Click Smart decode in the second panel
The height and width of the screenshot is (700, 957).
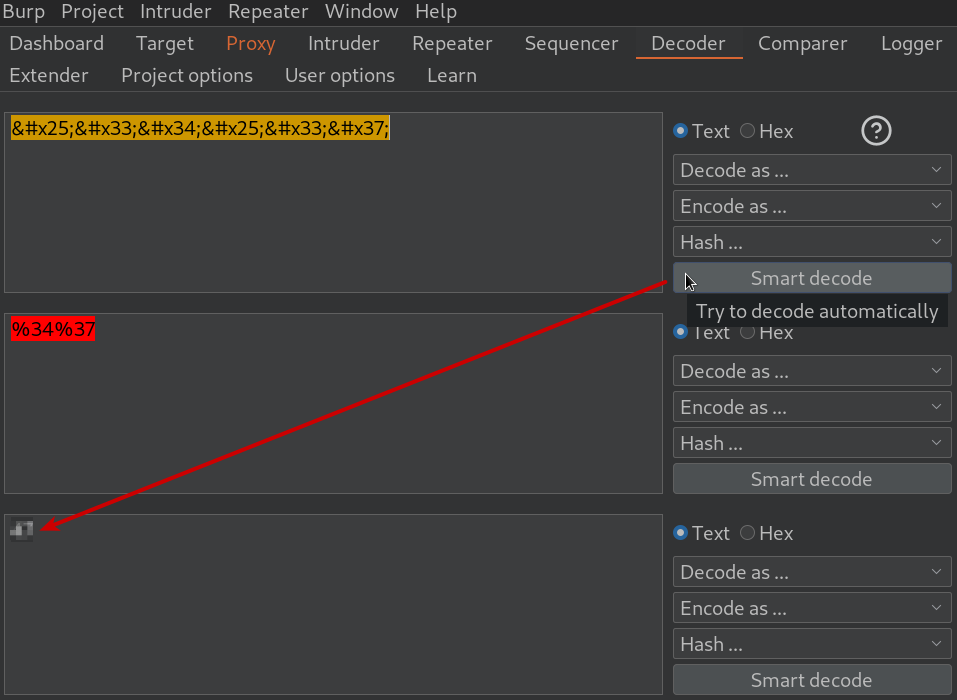812,478
